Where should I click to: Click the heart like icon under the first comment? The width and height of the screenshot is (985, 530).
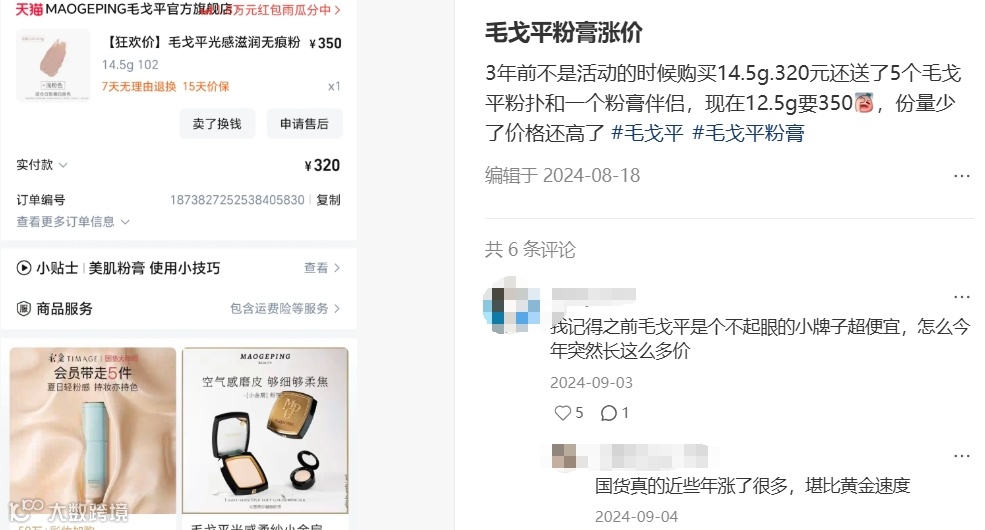(x=563, y=413)
